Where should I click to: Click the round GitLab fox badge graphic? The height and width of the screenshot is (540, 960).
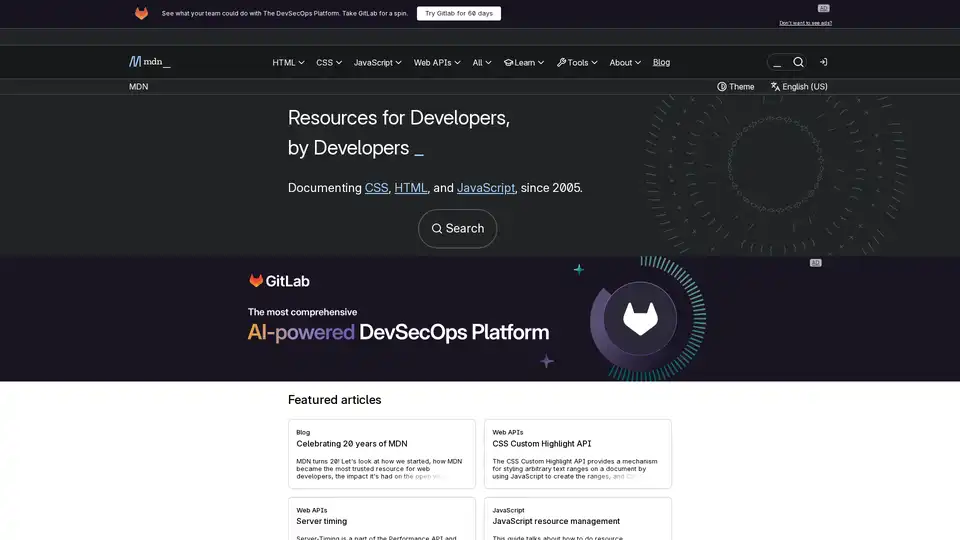click(640, 318)
